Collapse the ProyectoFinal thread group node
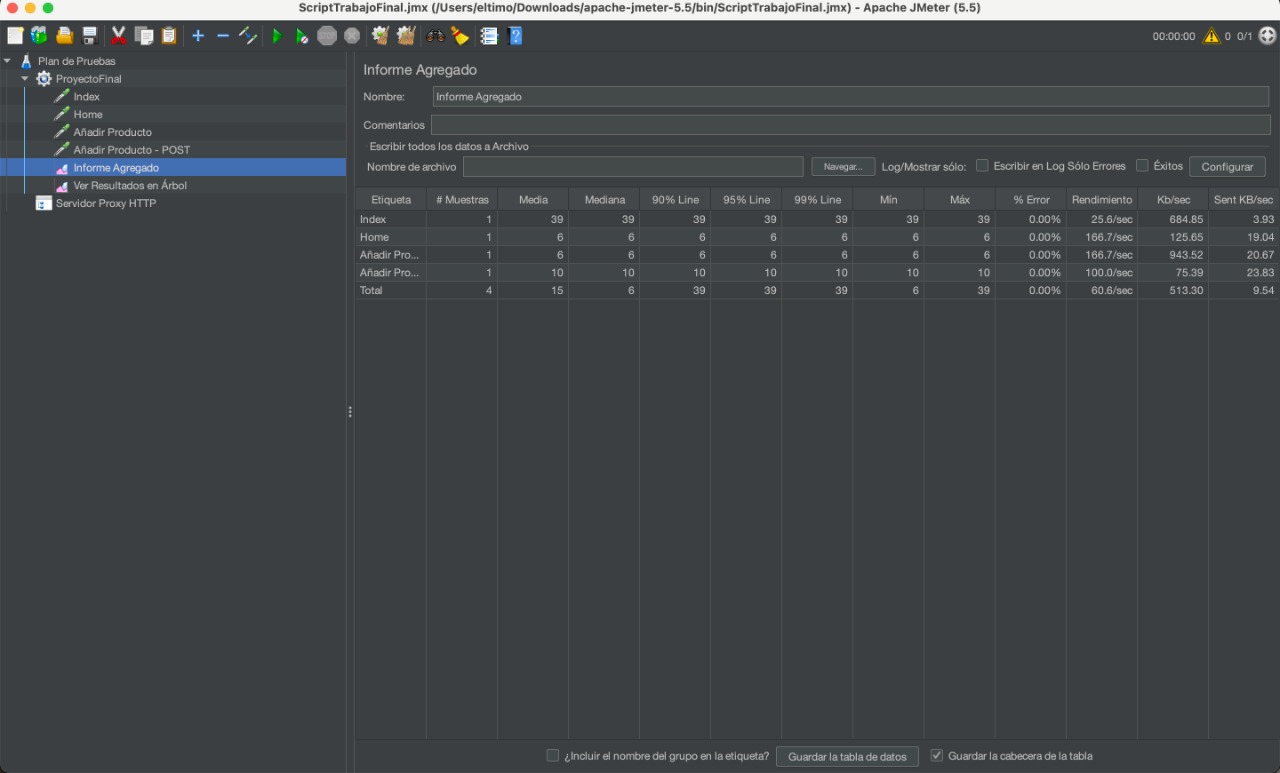Screen dimensions: 1280x773 (x=24, y=78)
